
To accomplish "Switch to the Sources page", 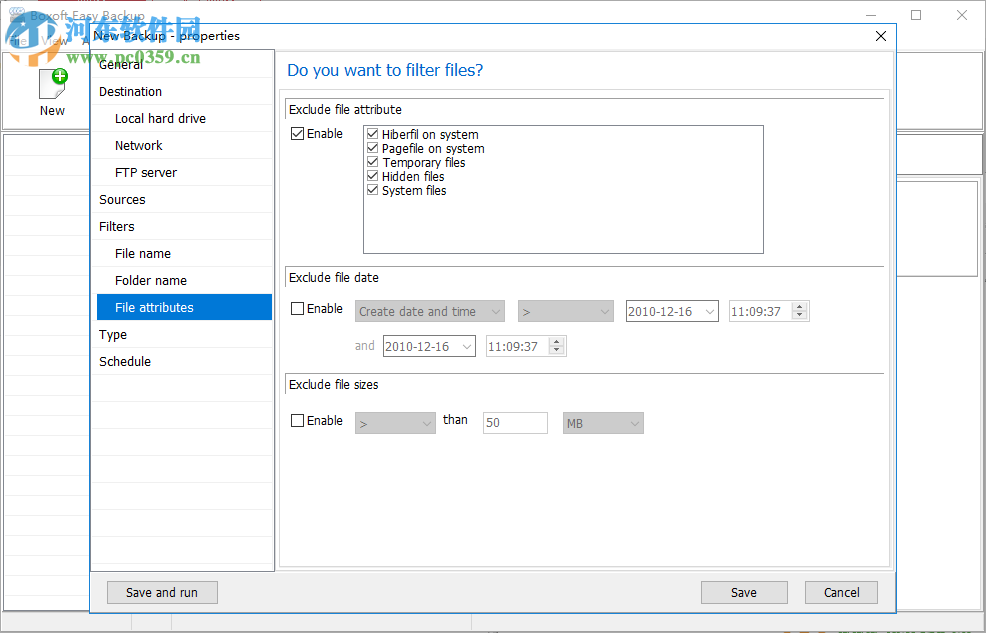I will (x=122, y=199).
